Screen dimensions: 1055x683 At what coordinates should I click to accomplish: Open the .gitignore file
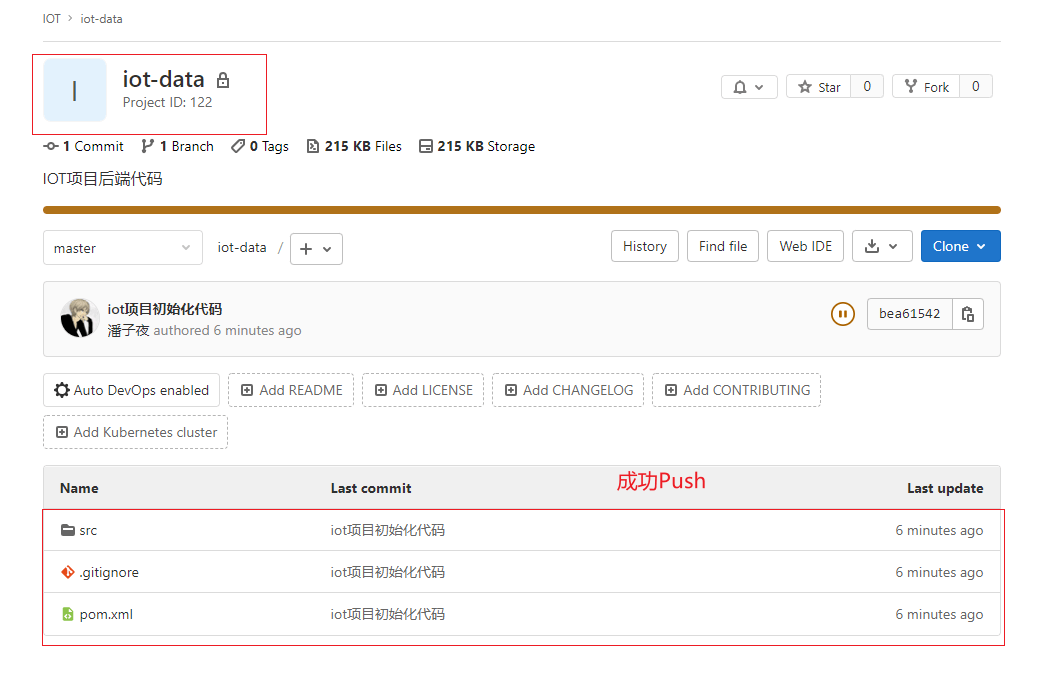[109, 572]
